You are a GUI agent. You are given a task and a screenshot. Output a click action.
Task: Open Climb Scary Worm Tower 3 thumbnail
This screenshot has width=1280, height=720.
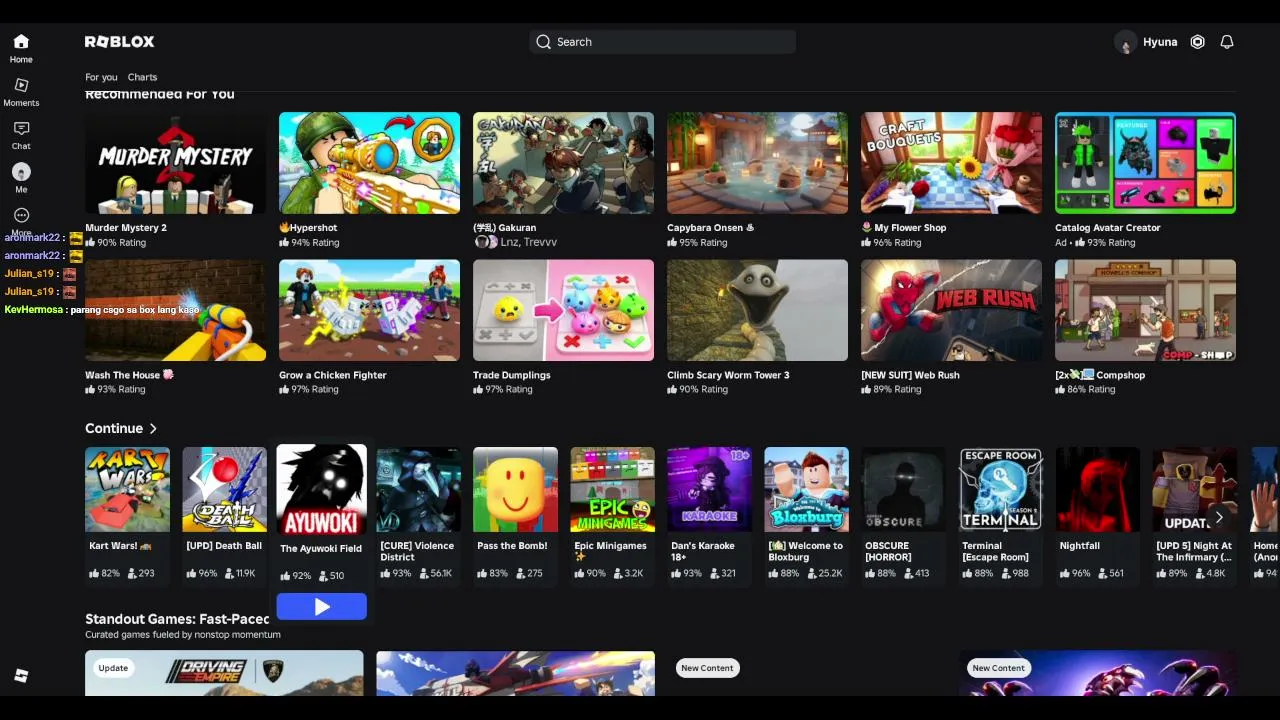tap(757, 310)
